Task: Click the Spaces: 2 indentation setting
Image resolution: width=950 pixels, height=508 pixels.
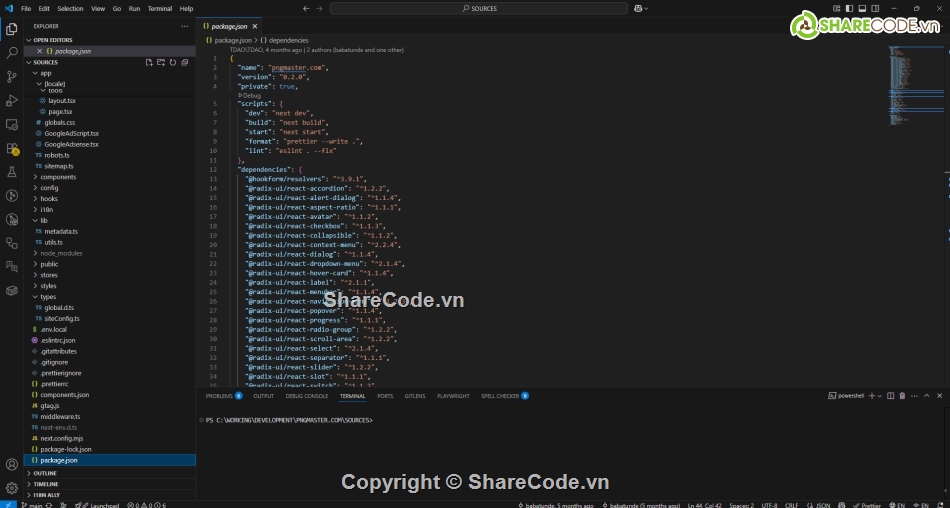Action: tap(742, 505)
